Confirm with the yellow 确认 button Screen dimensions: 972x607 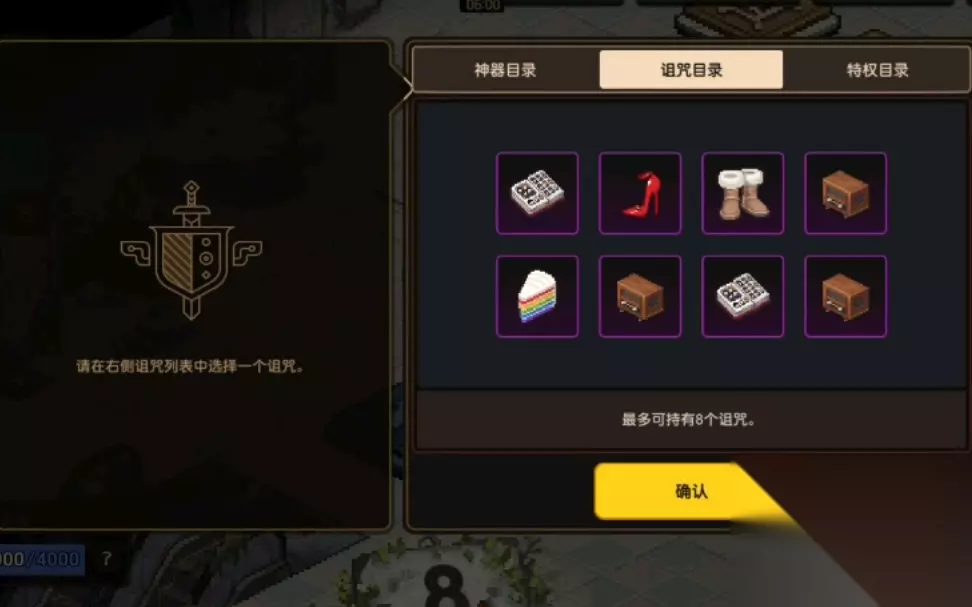(x=691, y=491)
